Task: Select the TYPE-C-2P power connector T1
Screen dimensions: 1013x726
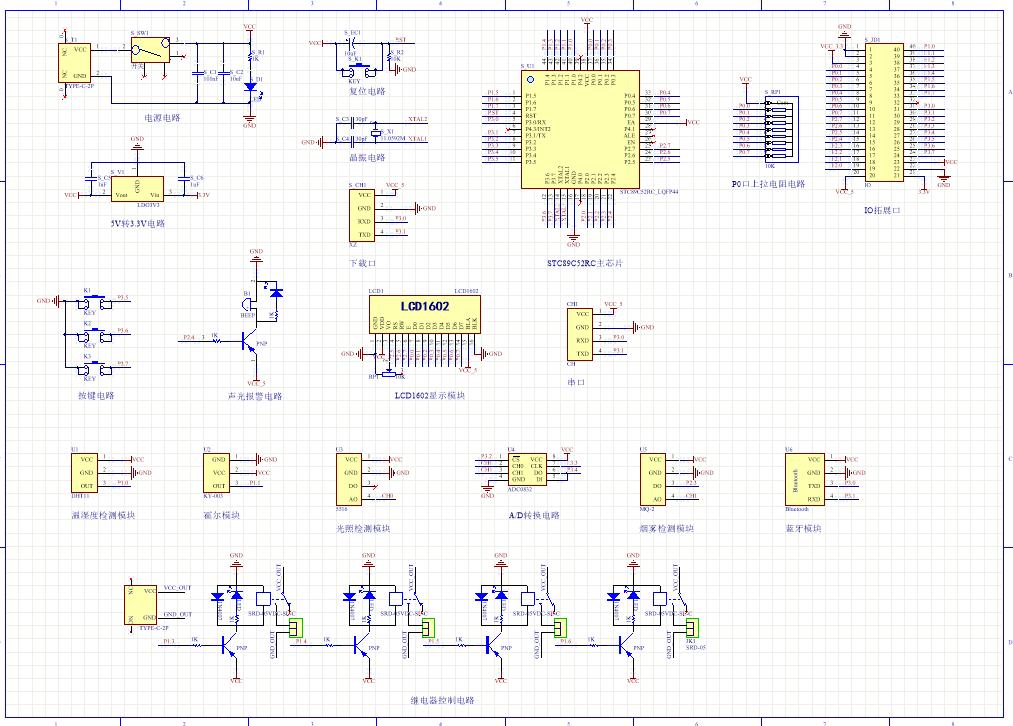Action: click(x=76, y=62)
